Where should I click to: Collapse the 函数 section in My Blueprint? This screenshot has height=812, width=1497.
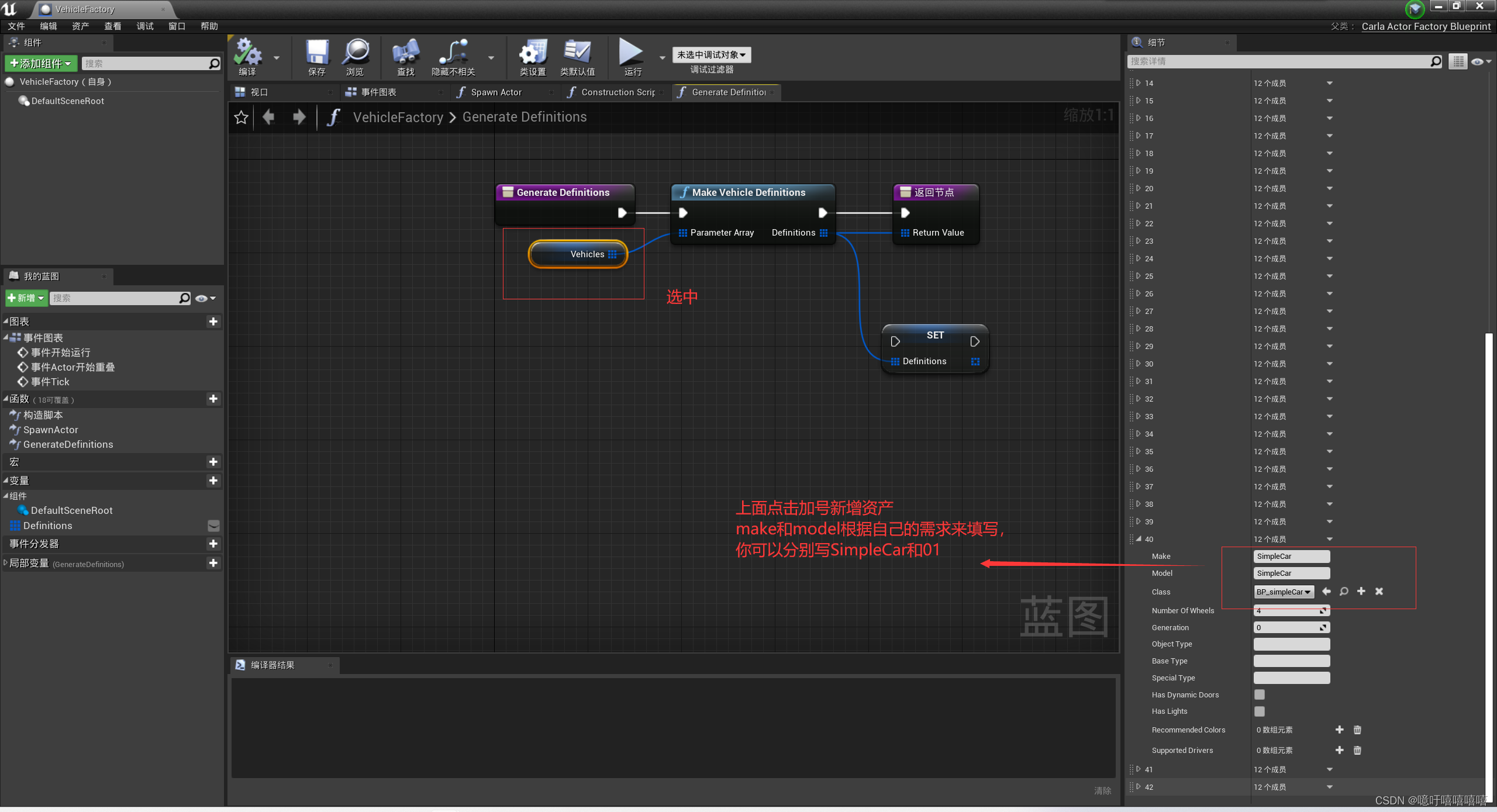tap(6, 398)
